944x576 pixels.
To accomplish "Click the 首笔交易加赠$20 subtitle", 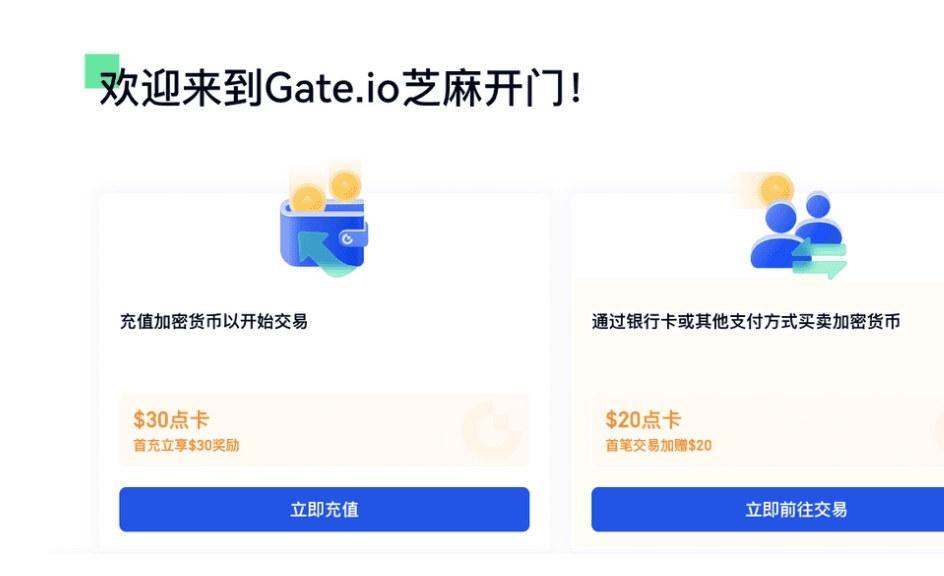I will pos(658,446).
